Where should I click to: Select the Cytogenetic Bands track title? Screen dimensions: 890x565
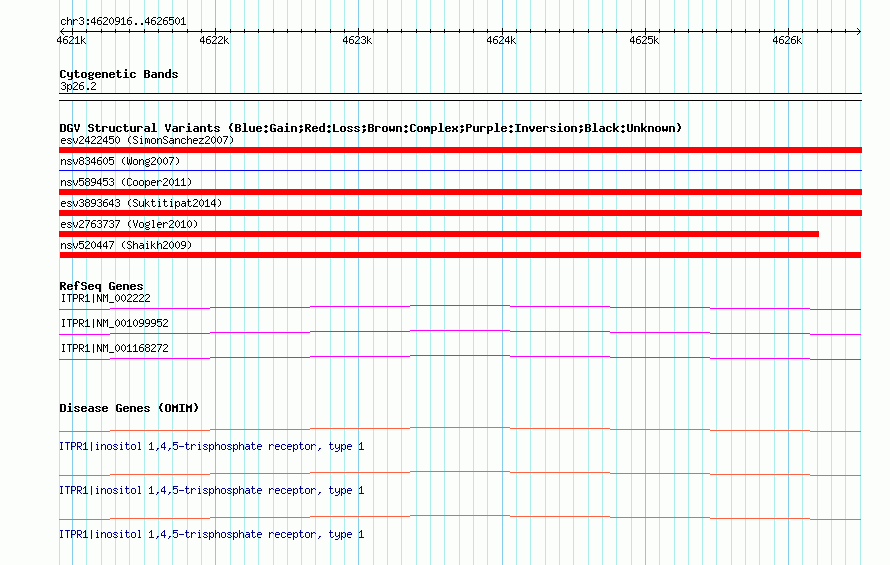[x=119, y=74]
